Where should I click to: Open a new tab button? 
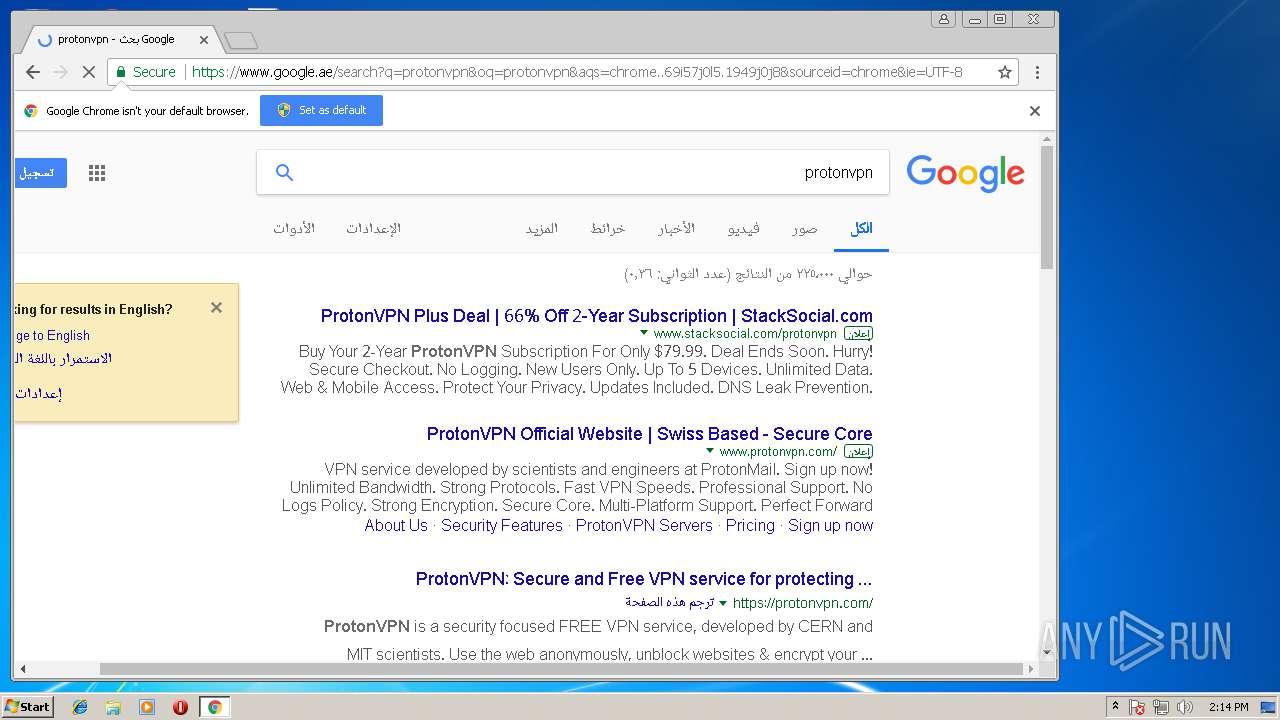241,41
